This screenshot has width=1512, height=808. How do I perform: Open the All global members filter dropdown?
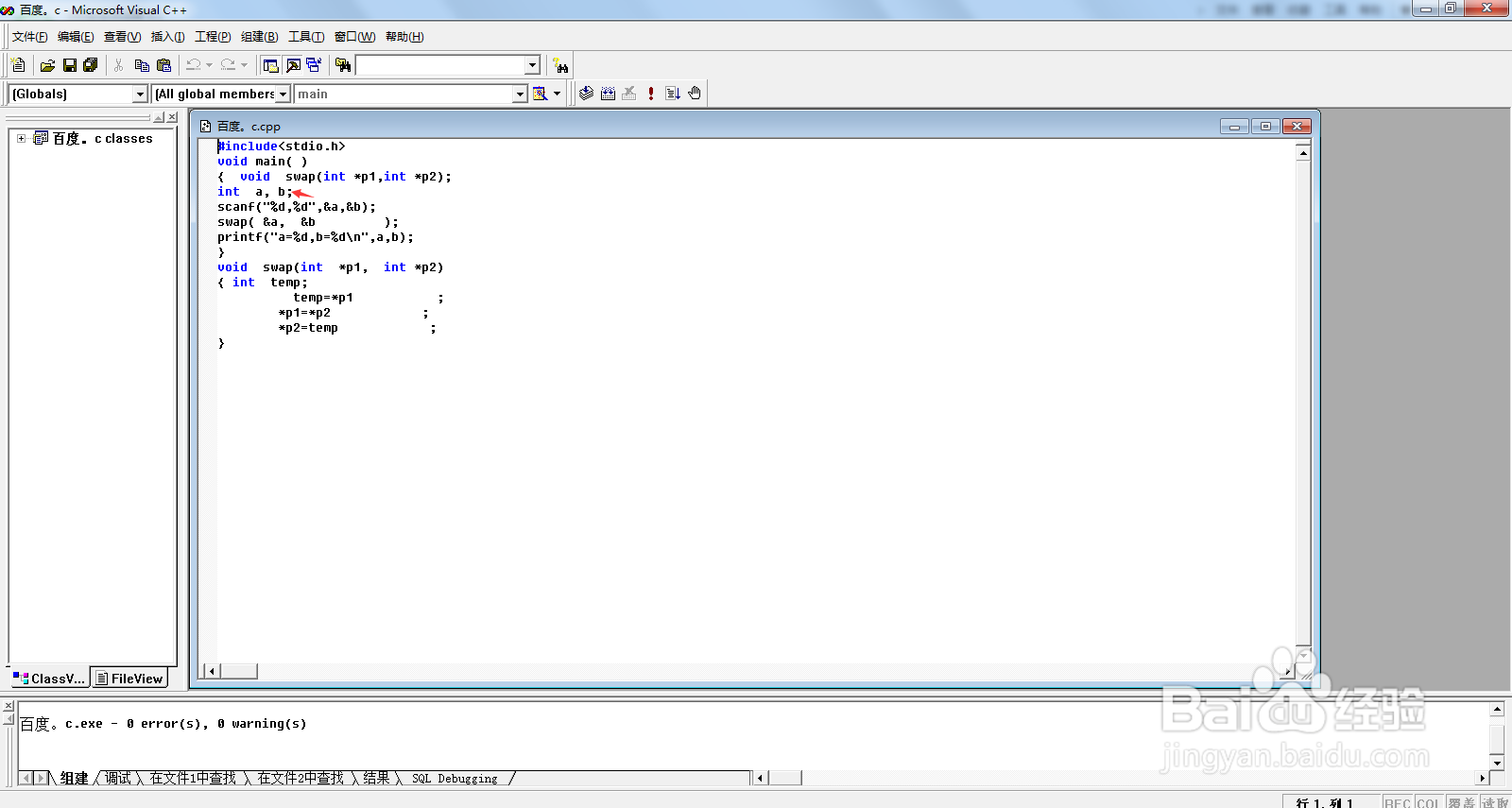click(x=283, y=94)
